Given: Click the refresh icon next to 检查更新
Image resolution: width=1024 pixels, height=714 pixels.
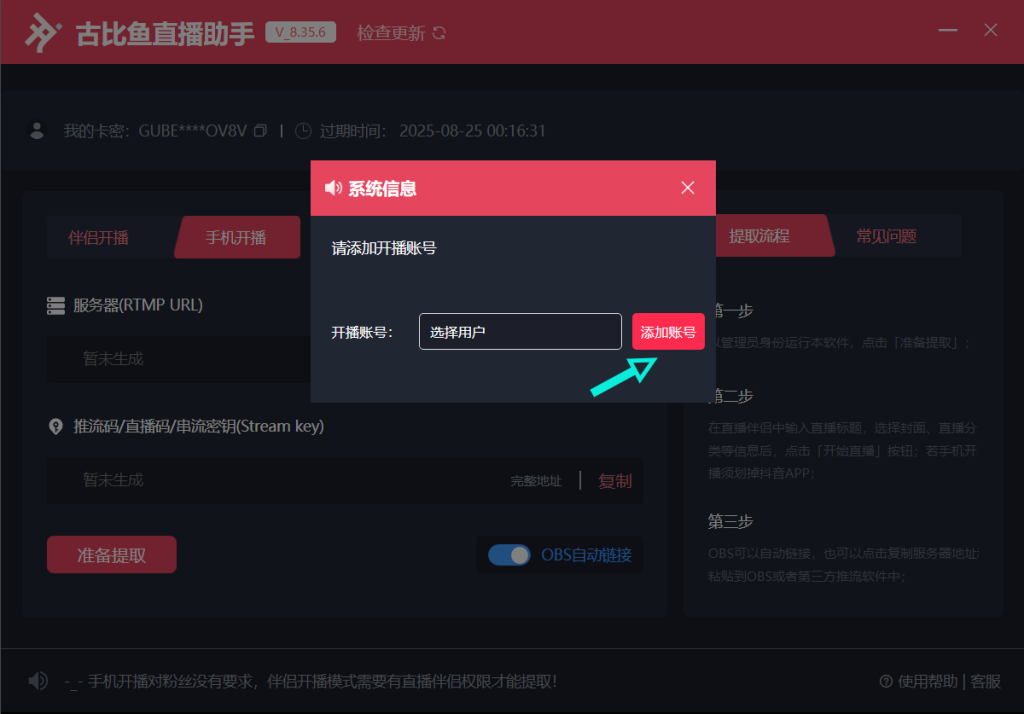Looking at the screenshot, I should 439,33.
